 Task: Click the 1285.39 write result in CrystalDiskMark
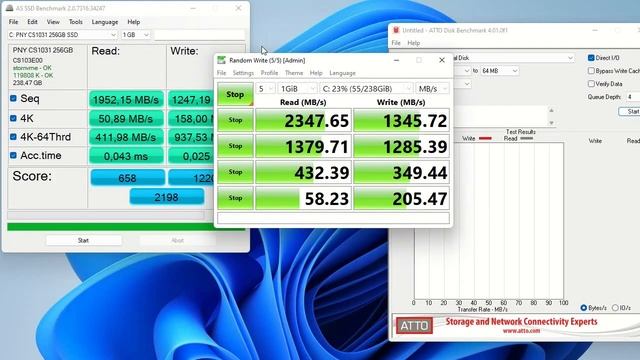pos(401,146)
